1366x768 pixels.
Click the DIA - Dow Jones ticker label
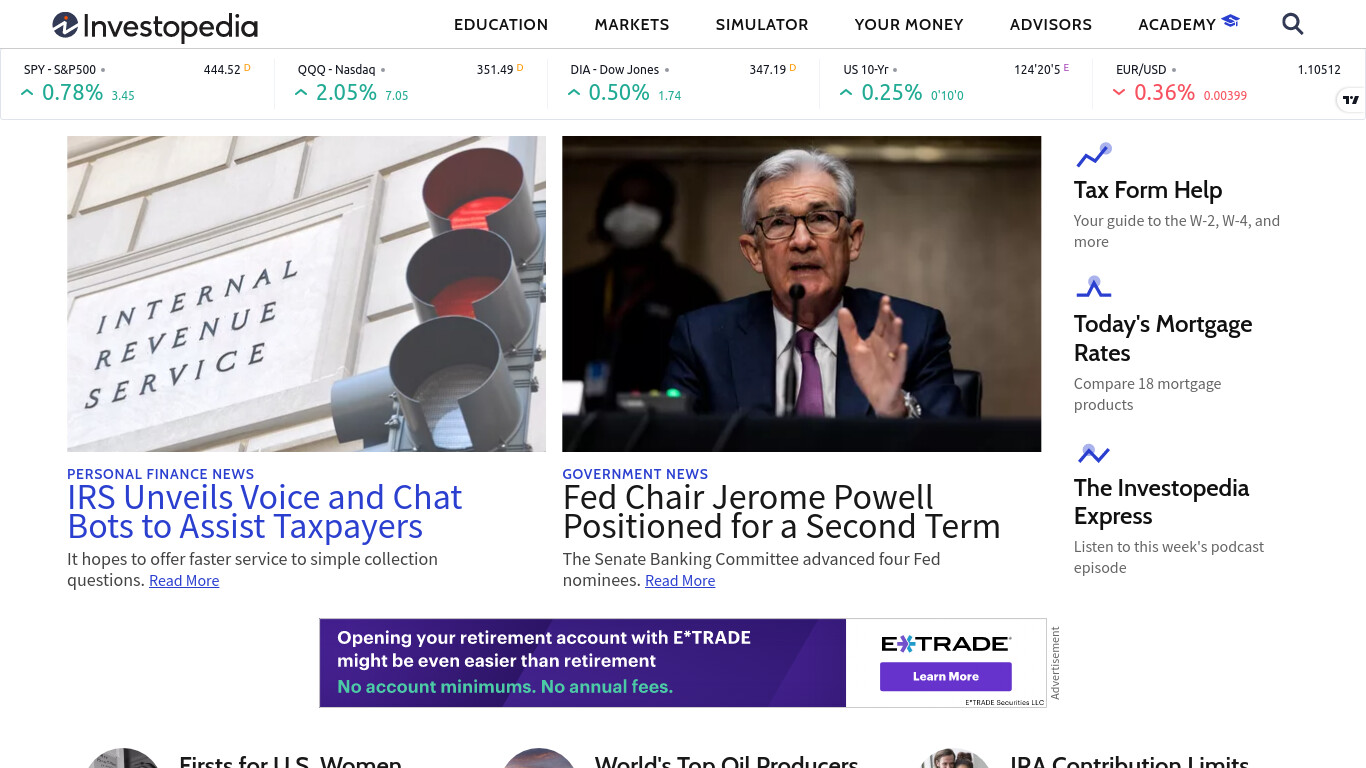[x=615, y=70]
